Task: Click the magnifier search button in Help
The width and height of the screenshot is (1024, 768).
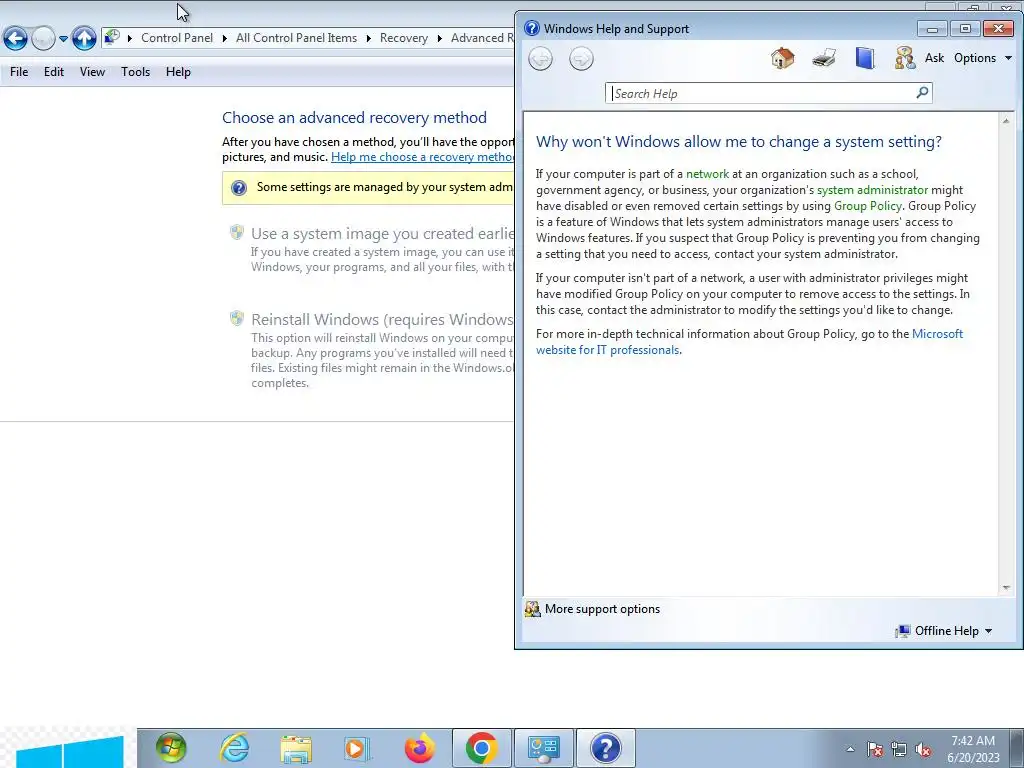Action: (x=922, y=93)
